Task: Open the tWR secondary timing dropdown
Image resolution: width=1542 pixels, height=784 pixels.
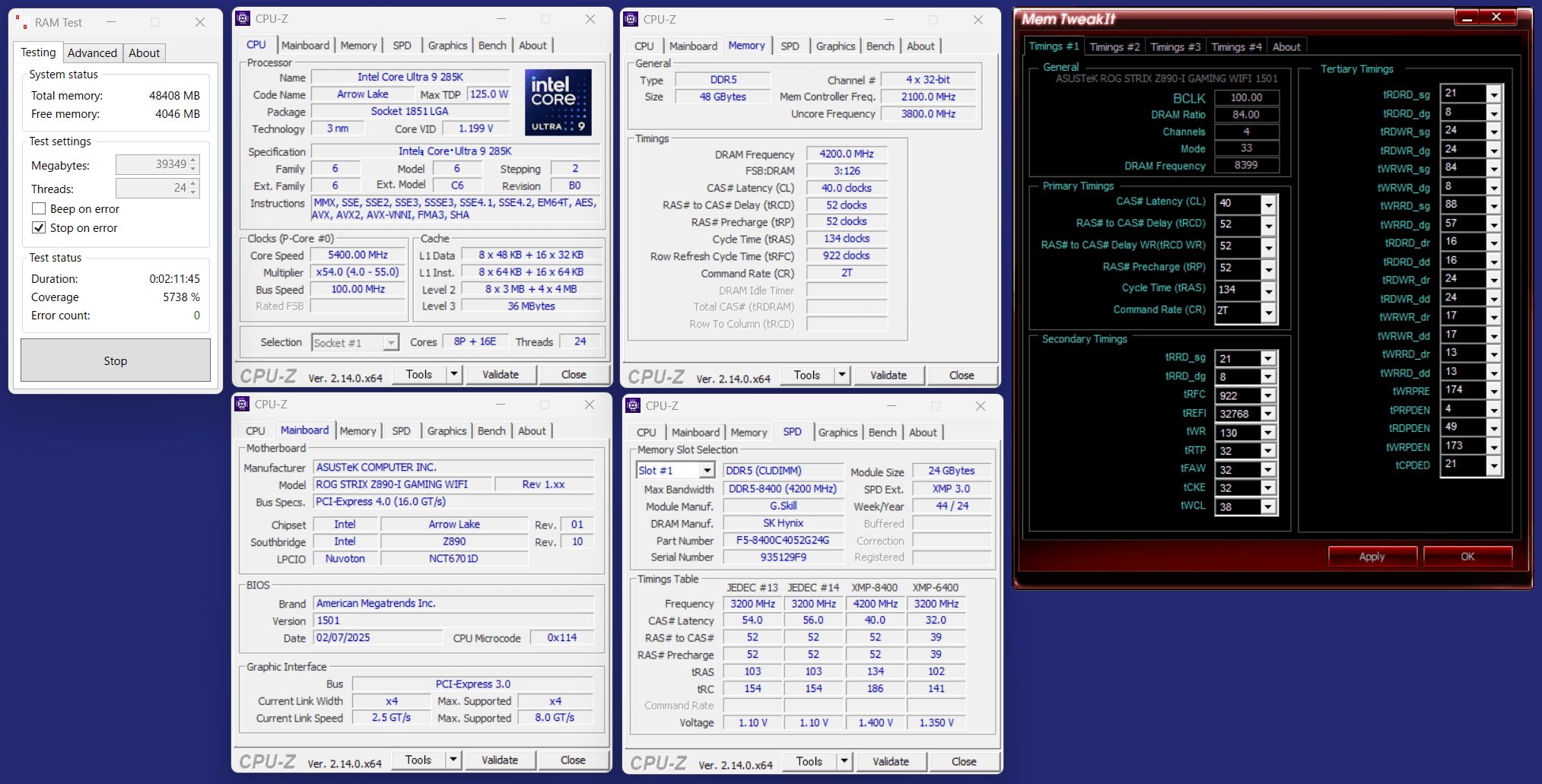Action: (x=1268, y=433)
